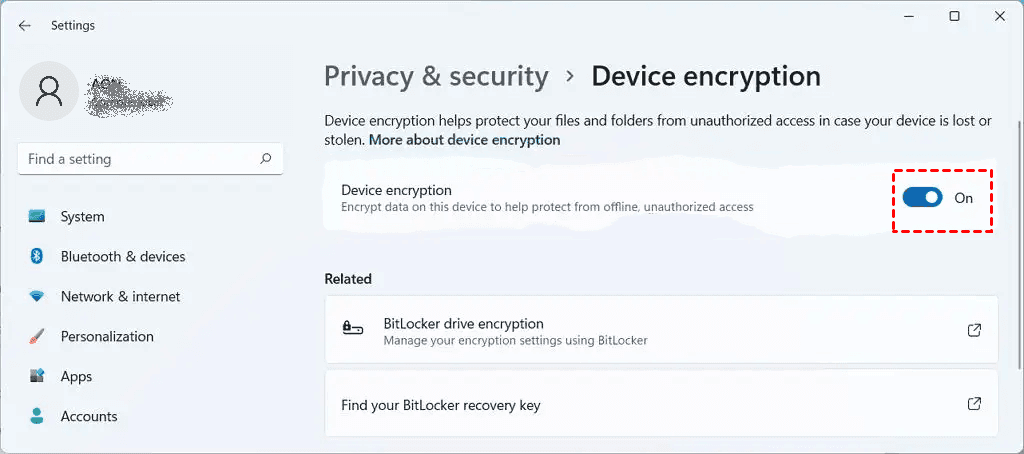The height and width of the screenshot is (454, 1024).
Task: Click the Personalization paintbrush icon
Action: [37, 336]
